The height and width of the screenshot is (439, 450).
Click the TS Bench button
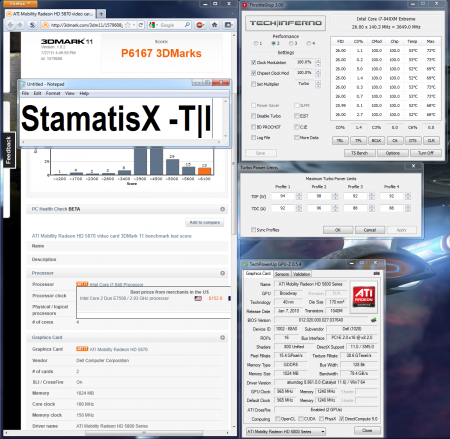click(x=360, y=153)
